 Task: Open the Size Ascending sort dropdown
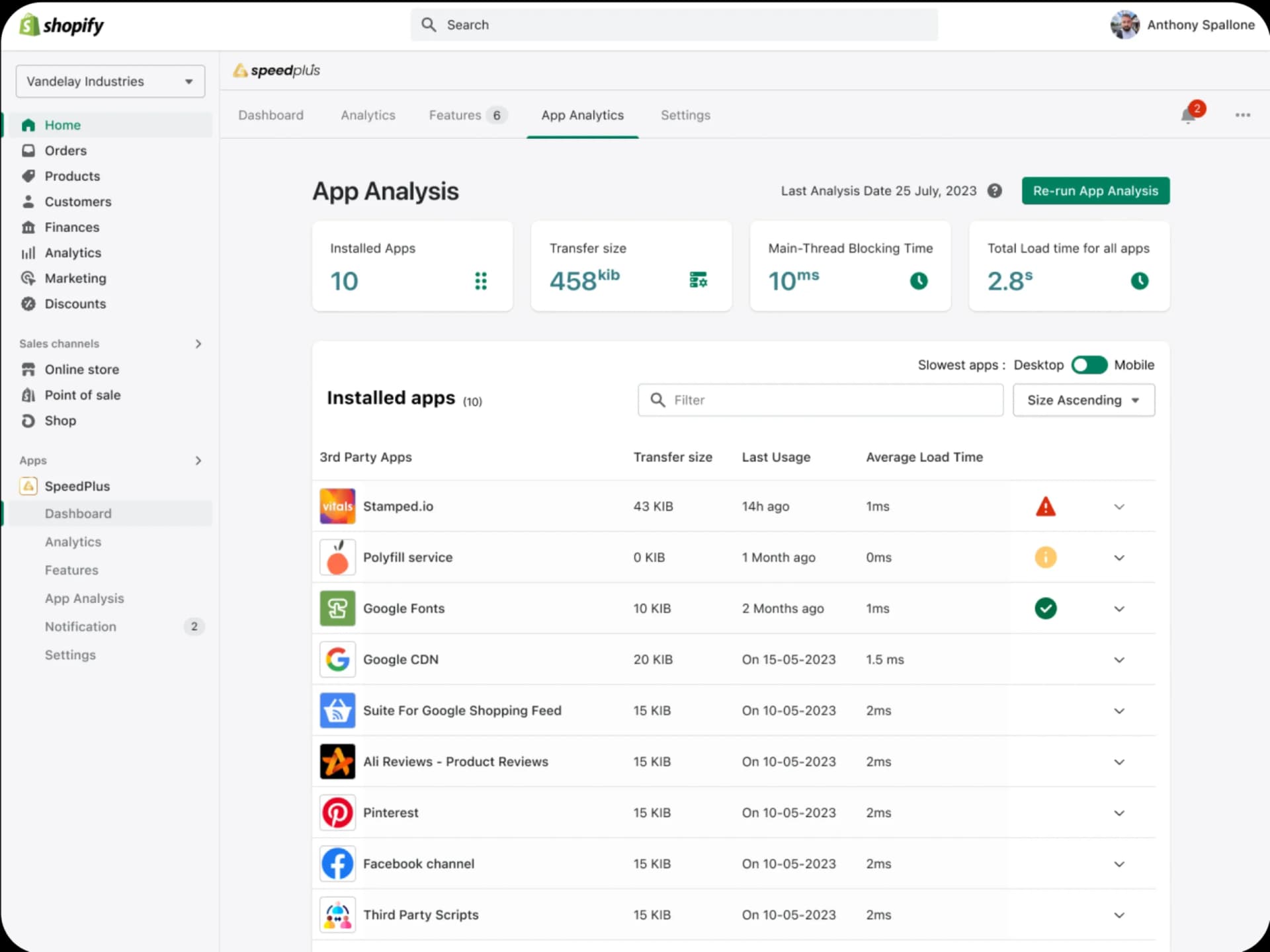pos(1083,400)
